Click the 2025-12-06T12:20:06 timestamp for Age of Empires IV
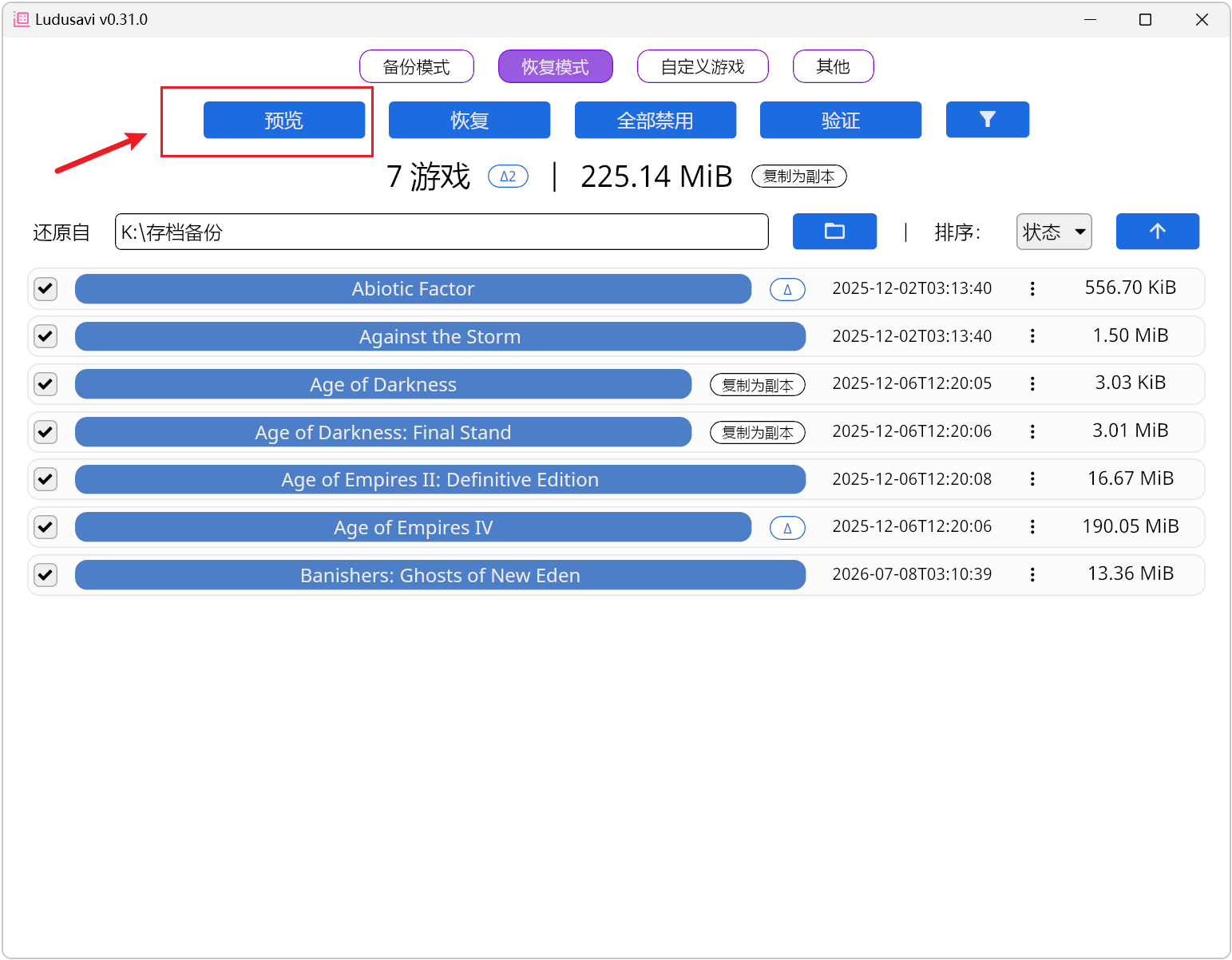 pos(912,526)
